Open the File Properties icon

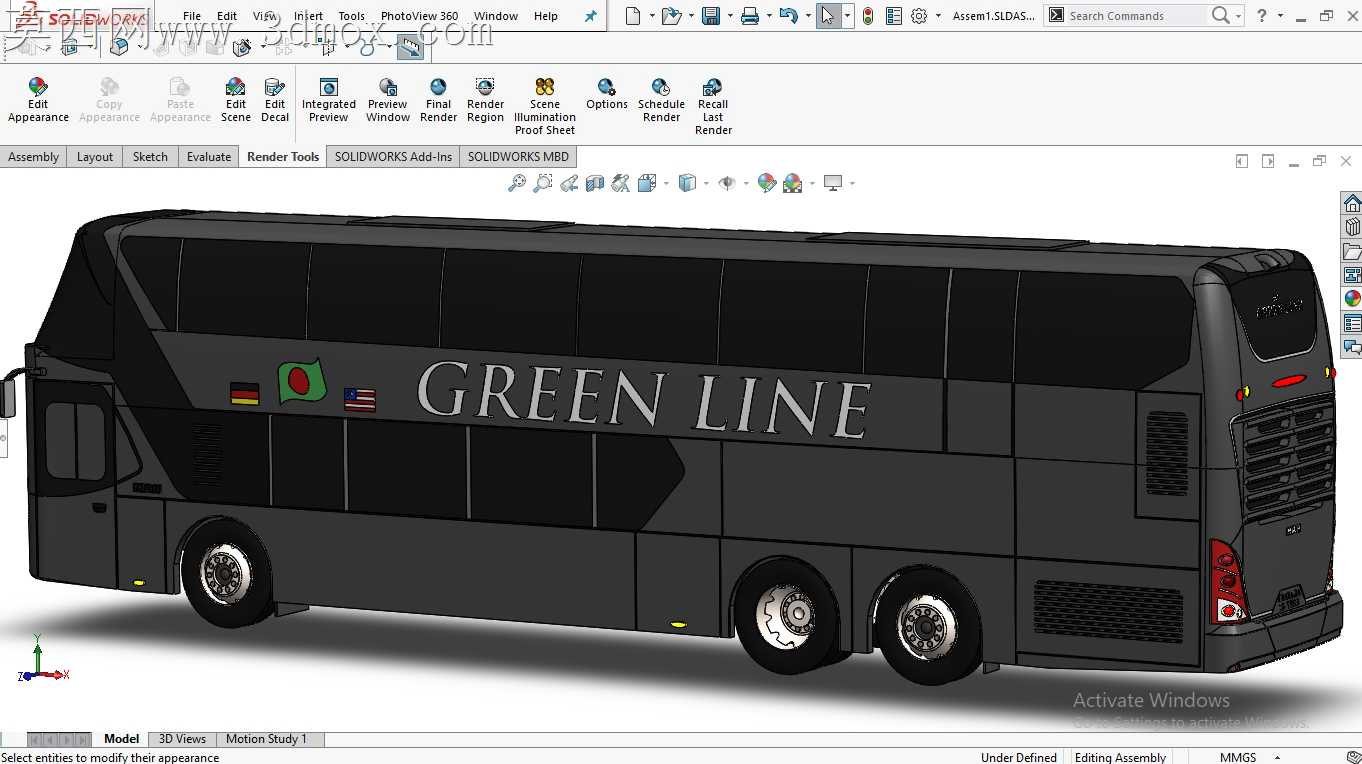tap(894, 16)
